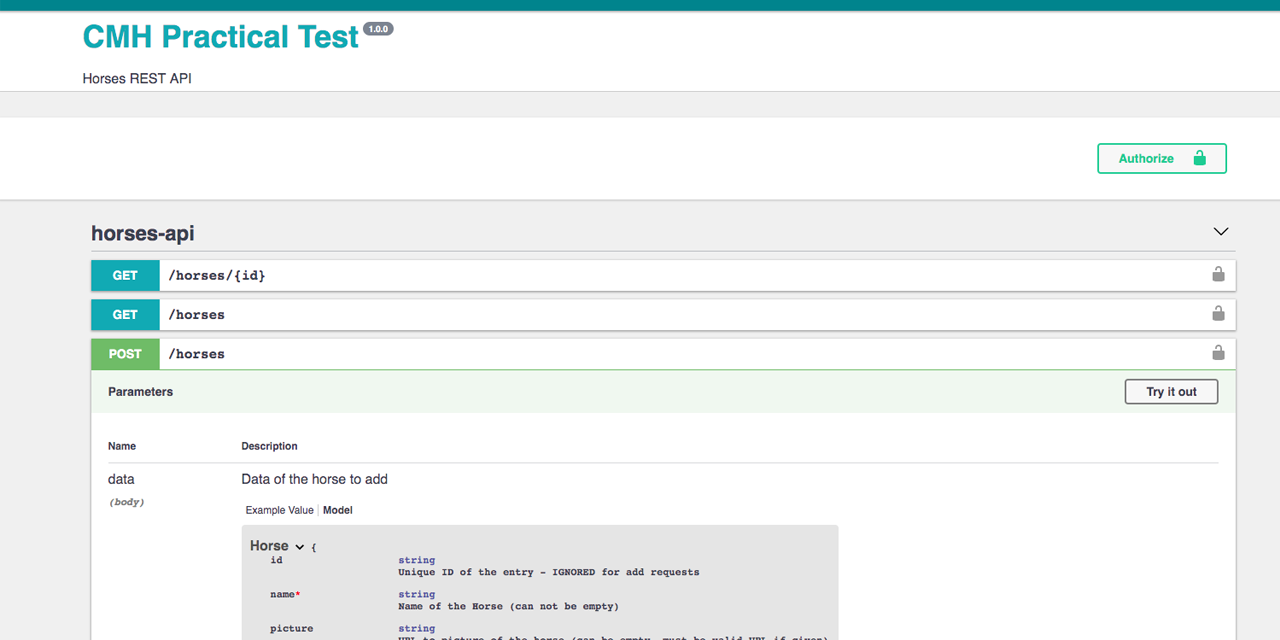
Task: Switch to the Model tab
Action: click(x=337, y=510)
